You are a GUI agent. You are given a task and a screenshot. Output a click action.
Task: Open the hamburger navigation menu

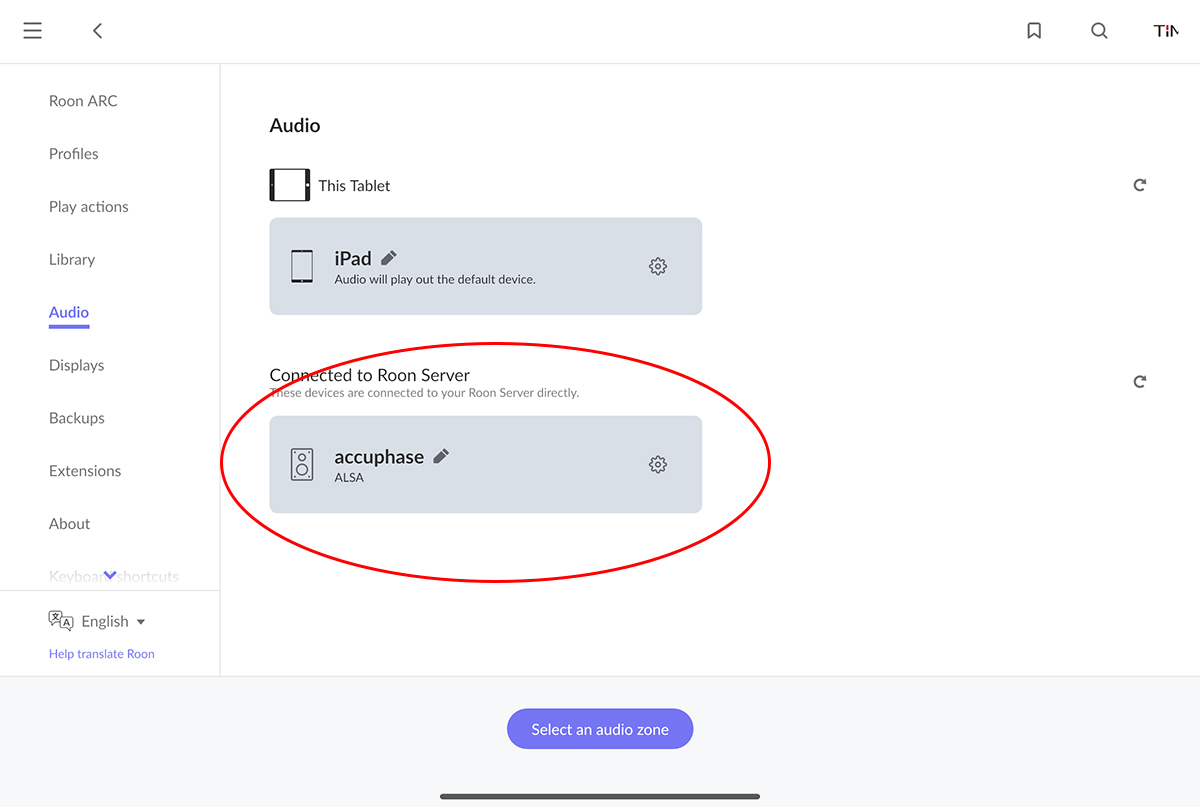(33, 31)
